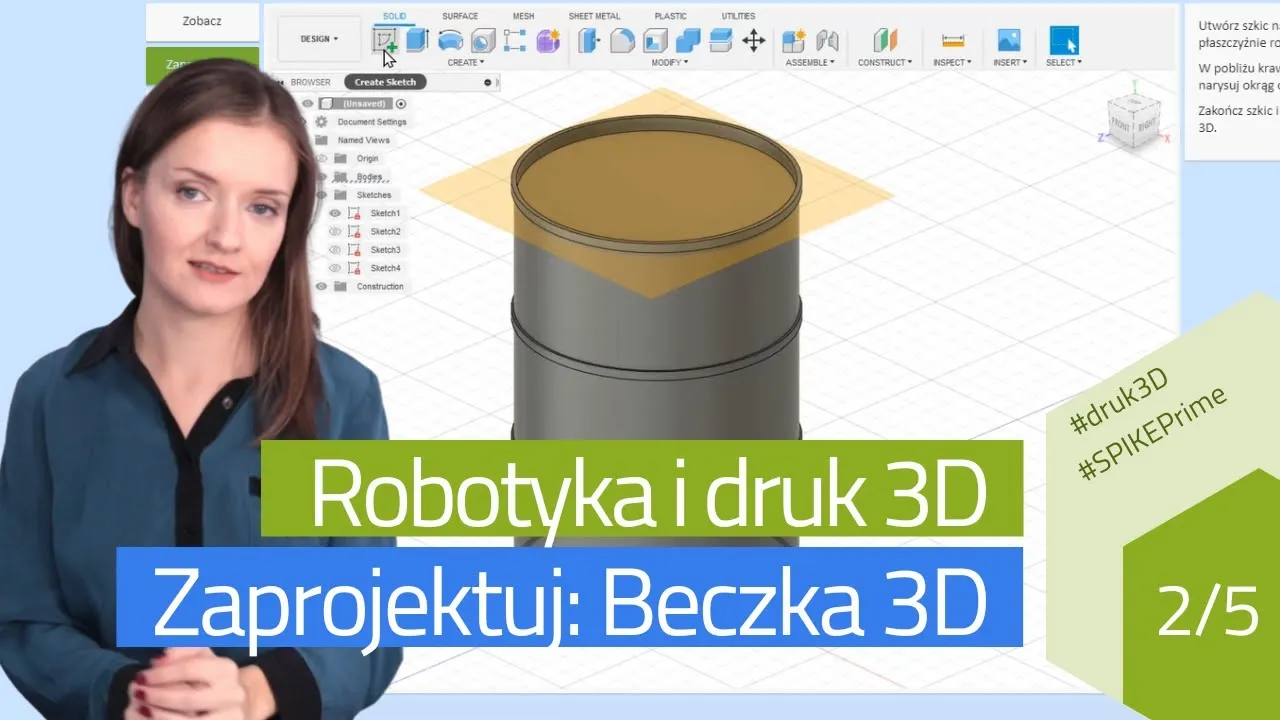
Task: Toggle visibility of the Origin folder
Action: pyautogui.click(x=320, y=158)
